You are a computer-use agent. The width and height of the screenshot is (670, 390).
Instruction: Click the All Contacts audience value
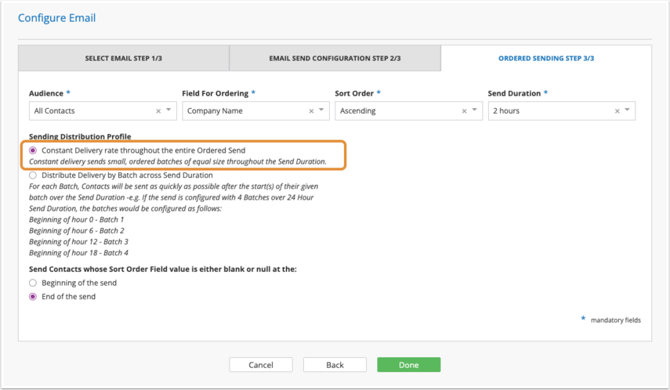coord(54,111)
